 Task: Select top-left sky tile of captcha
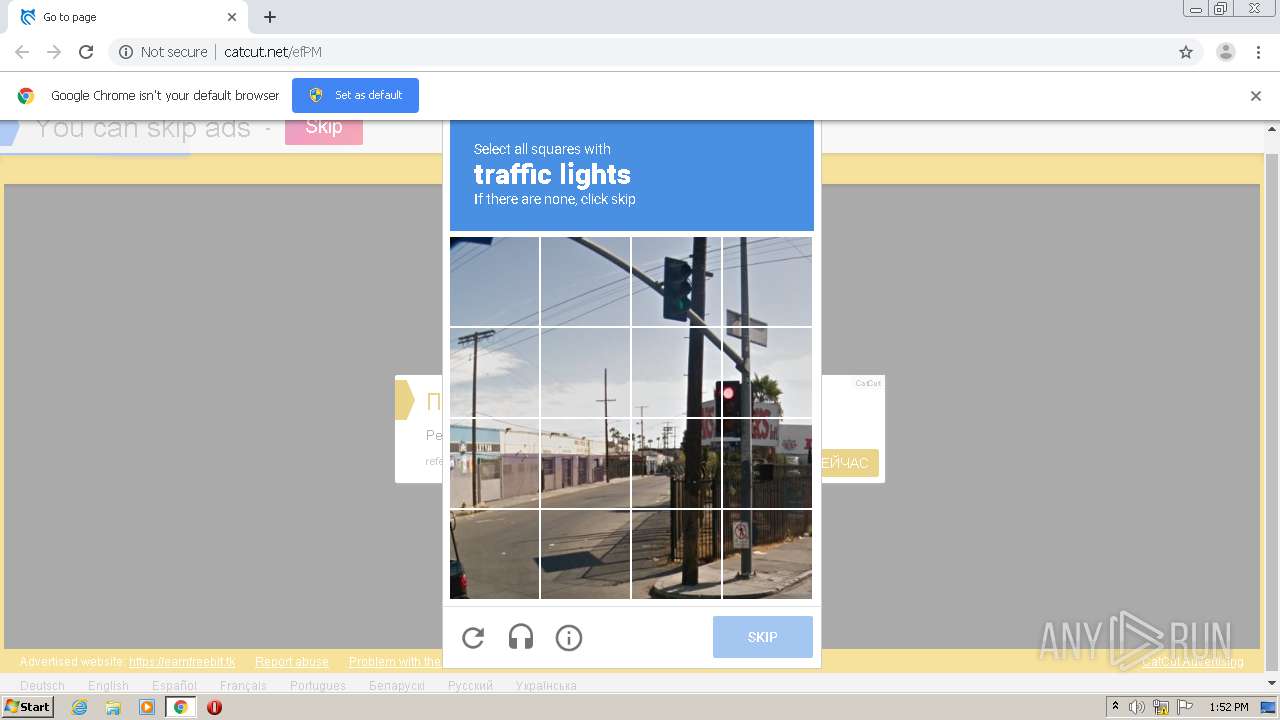[x=494, y=282]
